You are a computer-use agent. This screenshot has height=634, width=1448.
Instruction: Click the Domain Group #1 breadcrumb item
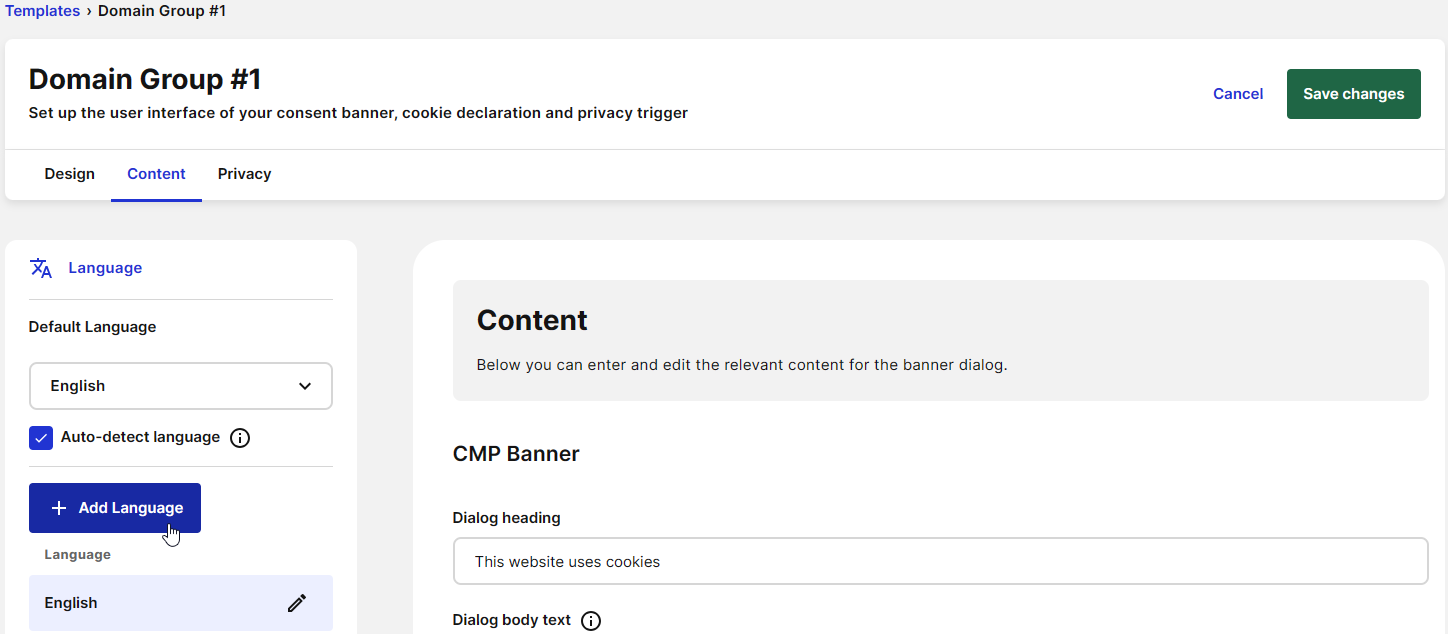coord(162,11)
